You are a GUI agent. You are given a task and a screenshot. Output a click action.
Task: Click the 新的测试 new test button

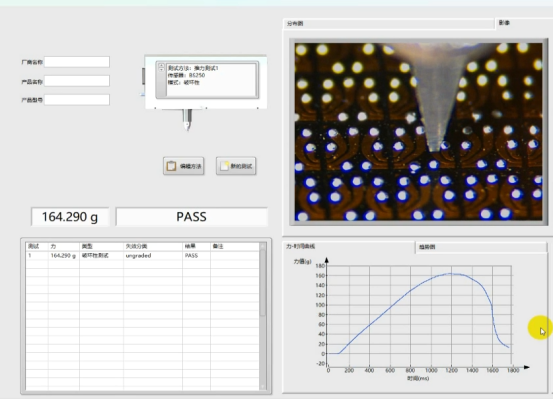tap(236, 166)
